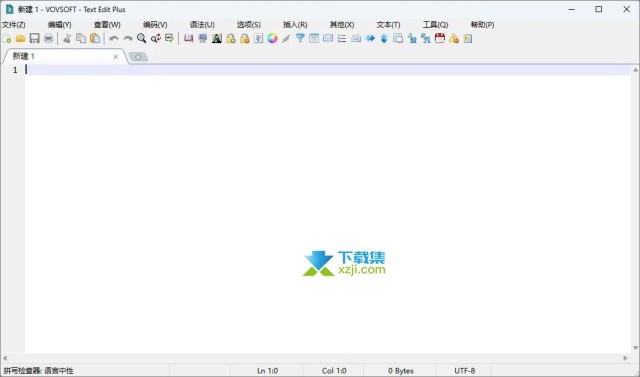The height and width of the screenshot is (377, 640).
Task: Click the Ln 1:0 status indicator
Action: point(267,371)
